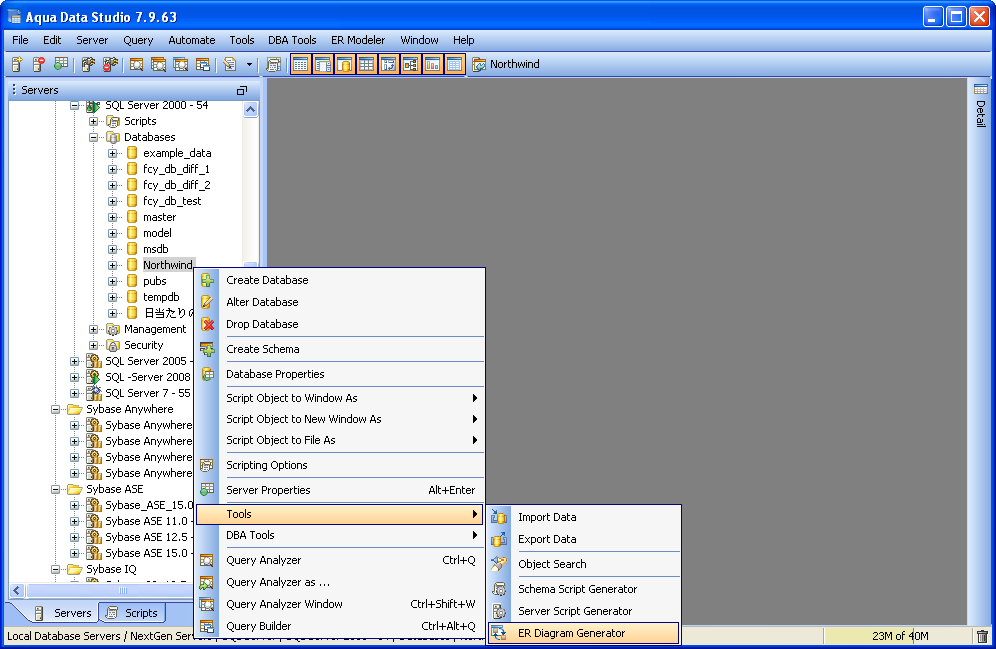
Task: Click the Northwind database icon in the toolbar
Action: [x=479, y=64]
